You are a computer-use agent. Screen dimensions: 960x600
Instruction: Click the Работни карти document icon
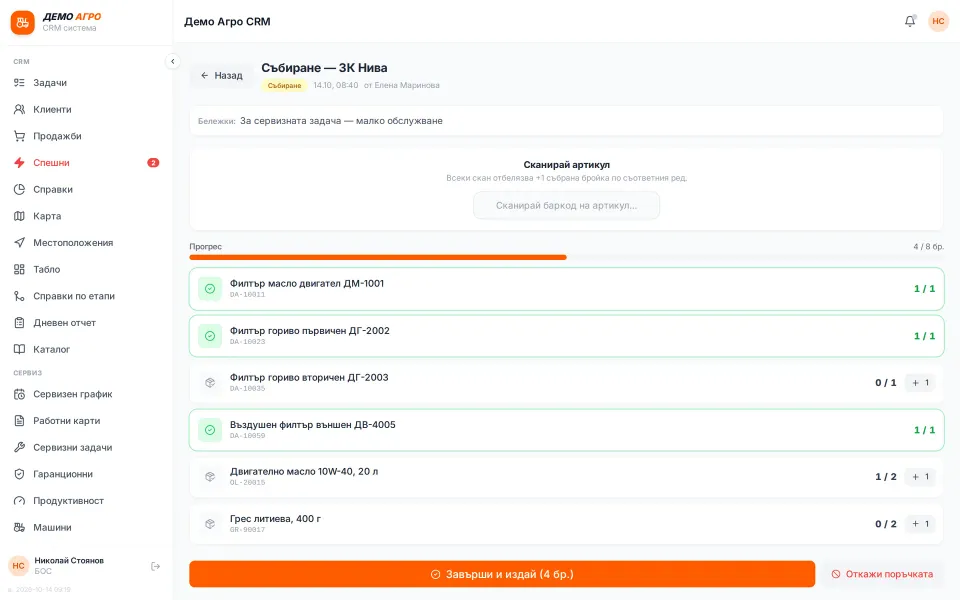click(x=20, y=421)
